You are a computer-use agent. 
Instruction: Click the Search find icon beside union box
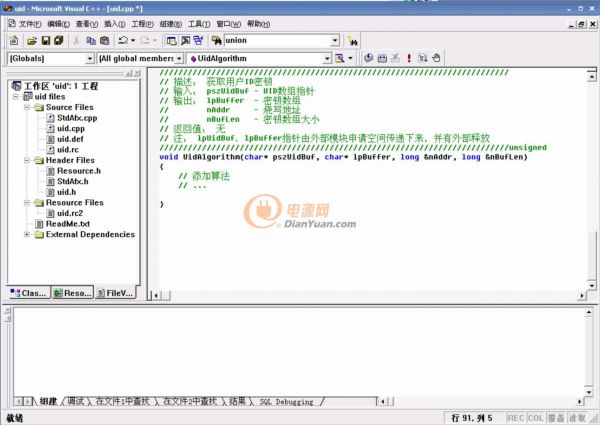(352, 41)
